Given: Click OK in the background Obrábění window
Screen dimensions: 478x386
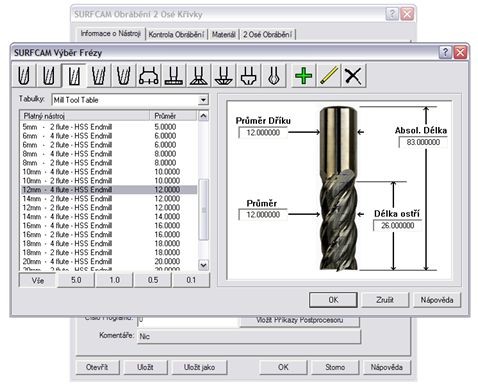Looking at the screenshot, I should point(283,367).
